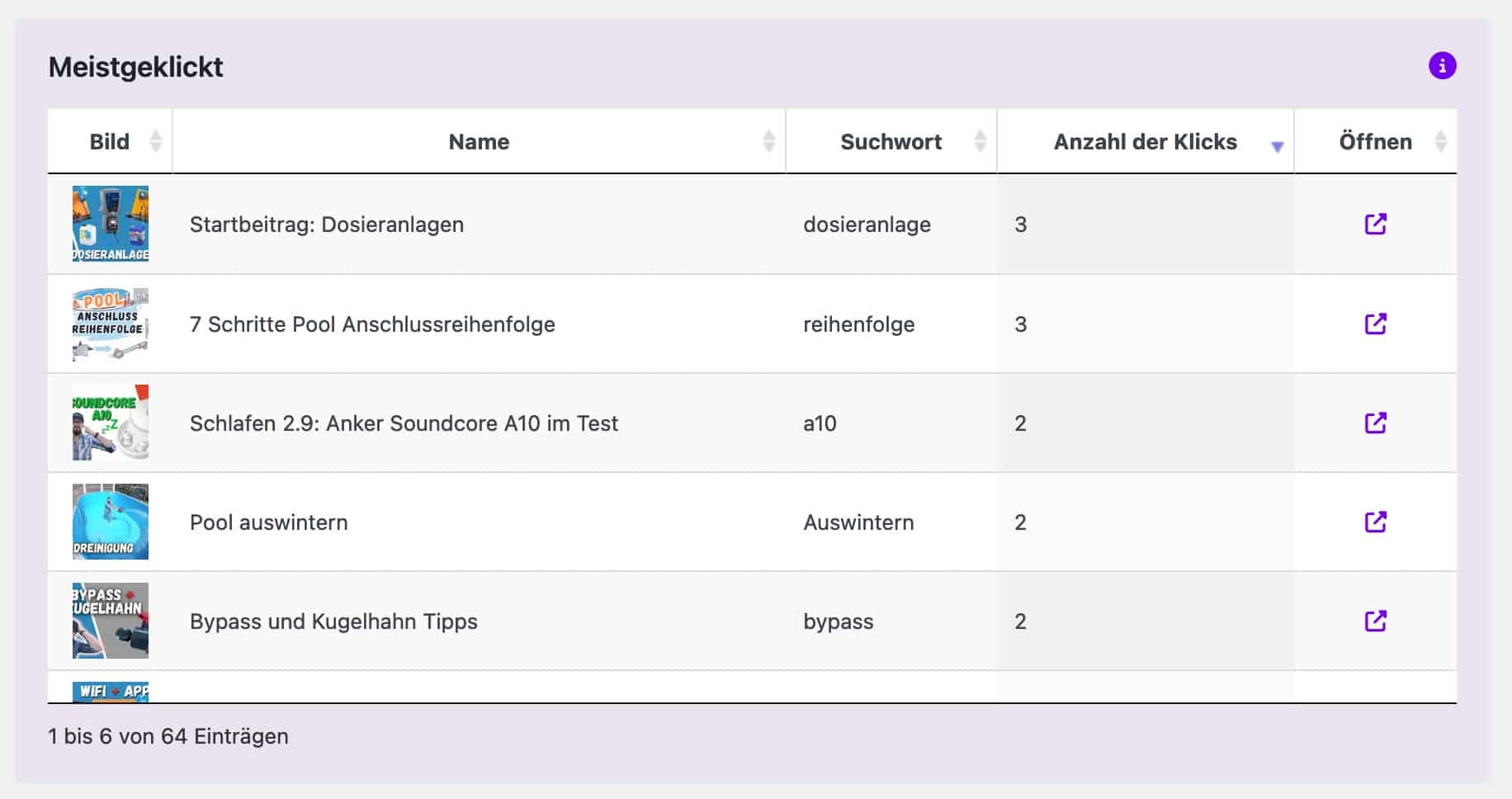Open link icon for Pool auswintern row
Image resolution: width=1512 pixels, height=799 pixels.
point(1375,522)
